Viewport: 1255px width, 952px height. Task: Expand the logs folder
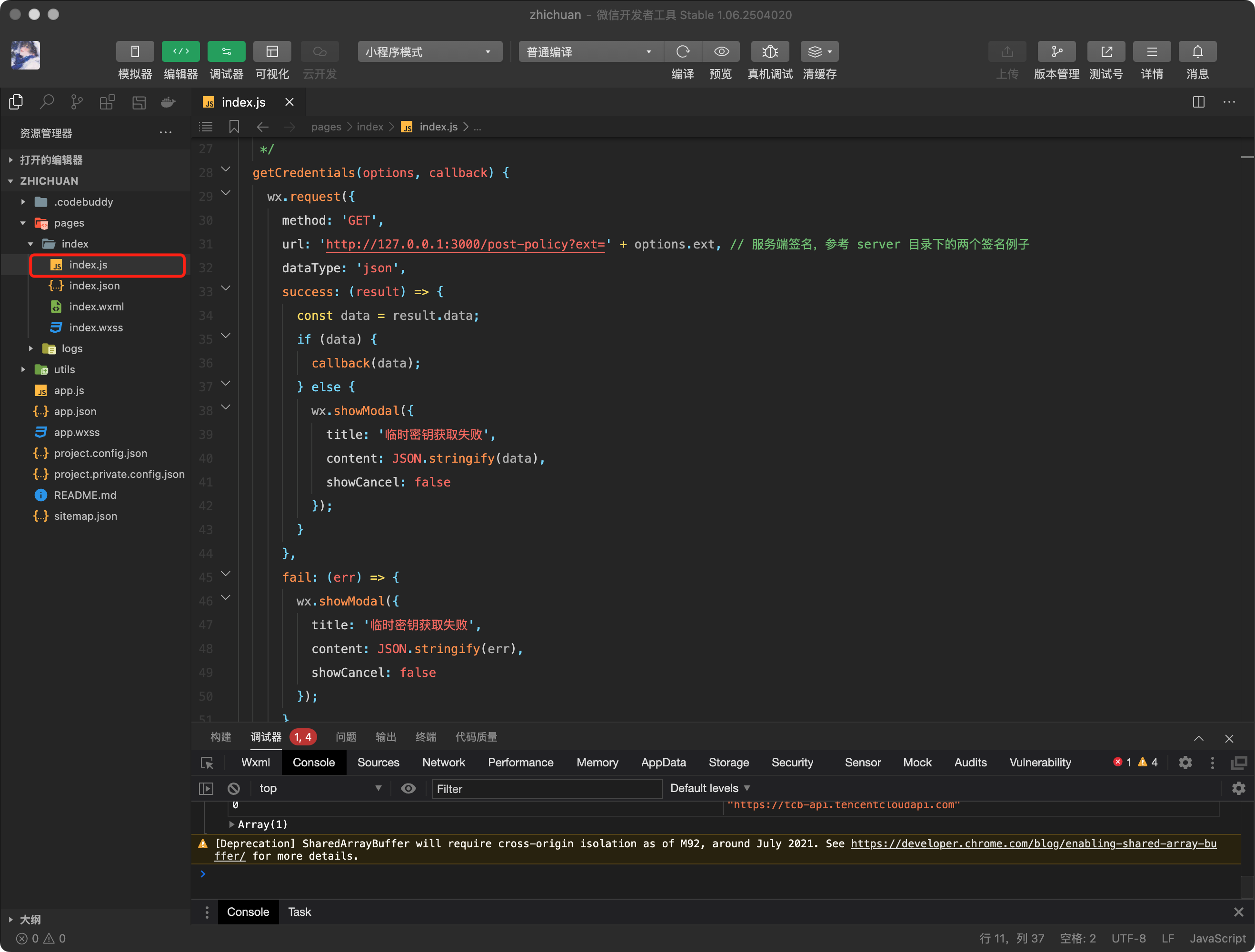[71, 348]
